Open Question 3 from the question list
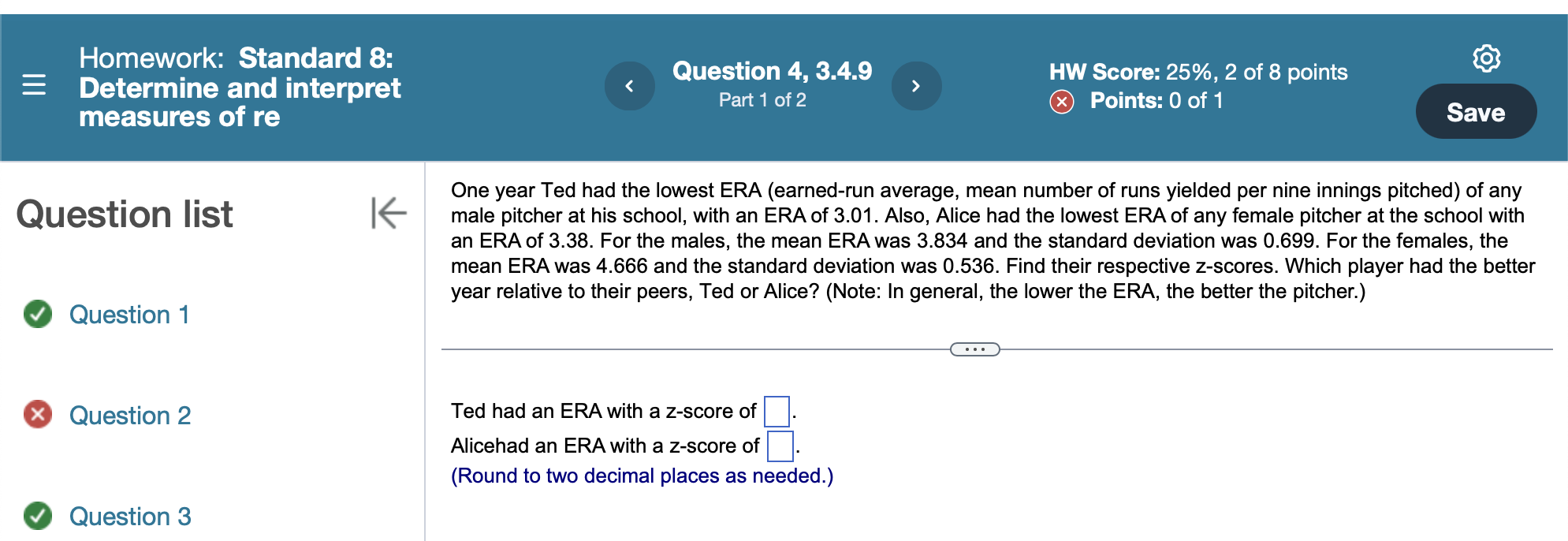The width and height of the screenshot is (1568, 541). 131,517
